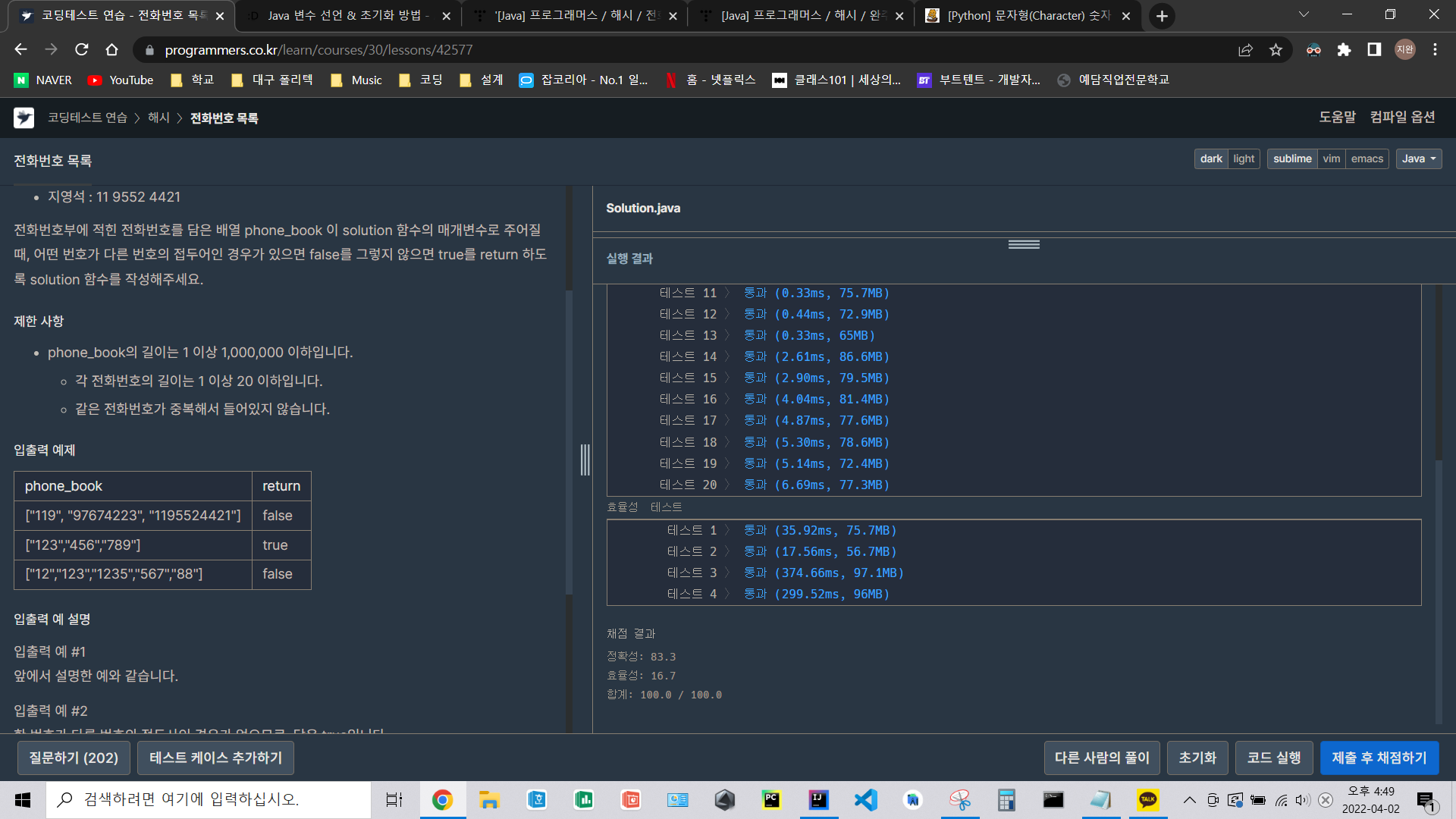Image resolution: width=1456 pixels, height=819 pixels.
Task: Open the Chrome extensions puzzle icon
Action: pyautogui.click(x=1344, y=50)
